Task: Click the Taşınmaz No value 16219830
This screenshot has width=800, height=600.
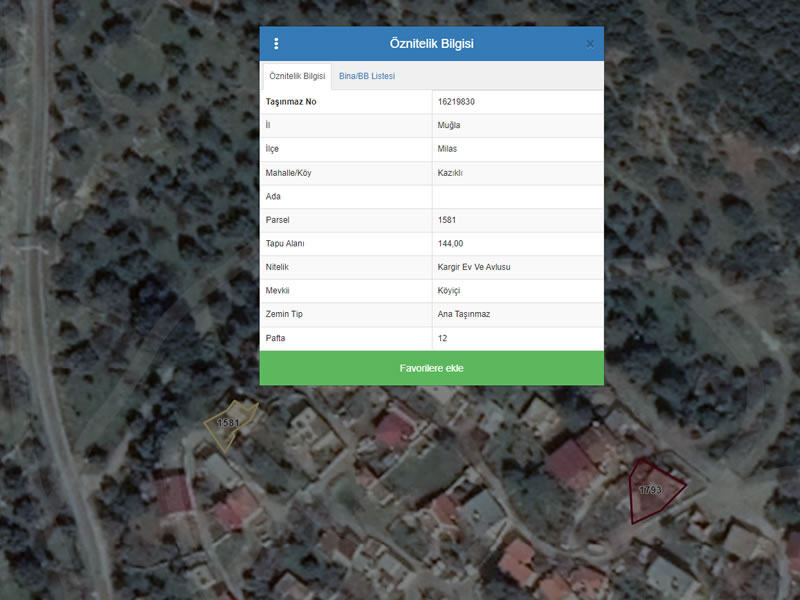Action: pyautogui.click(x=455, y=102)
